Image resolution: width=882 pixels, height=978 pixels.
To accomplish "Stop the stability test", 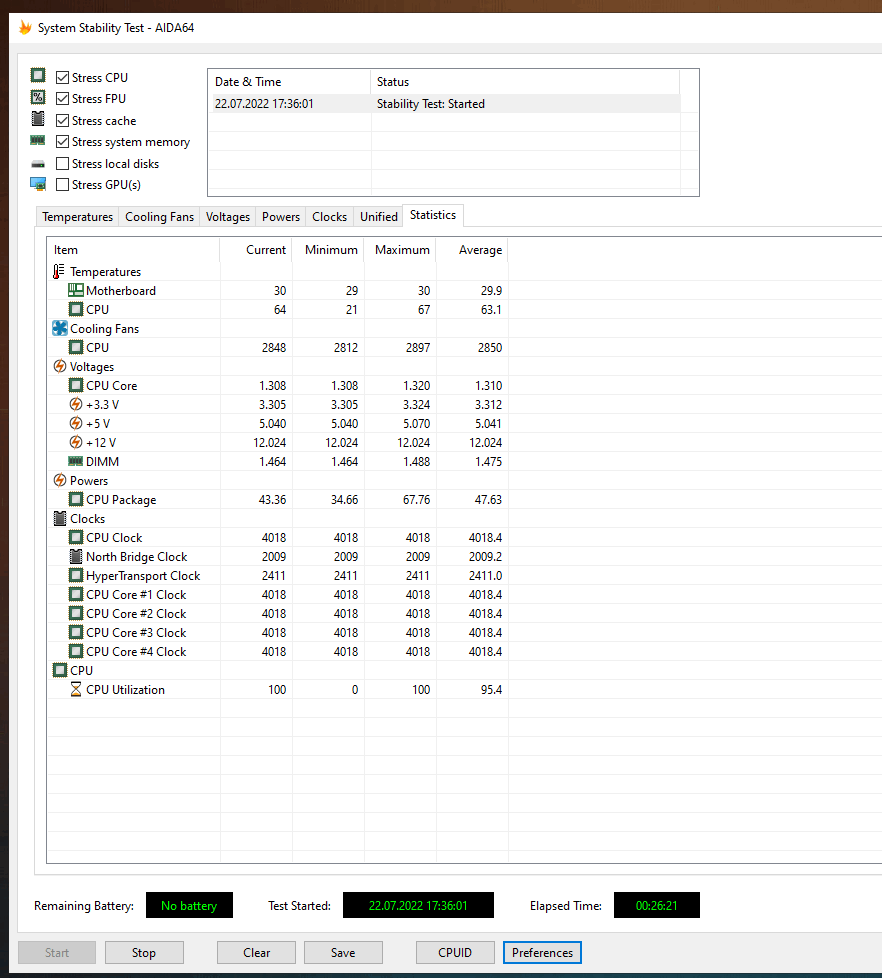I will coord(144,952).
